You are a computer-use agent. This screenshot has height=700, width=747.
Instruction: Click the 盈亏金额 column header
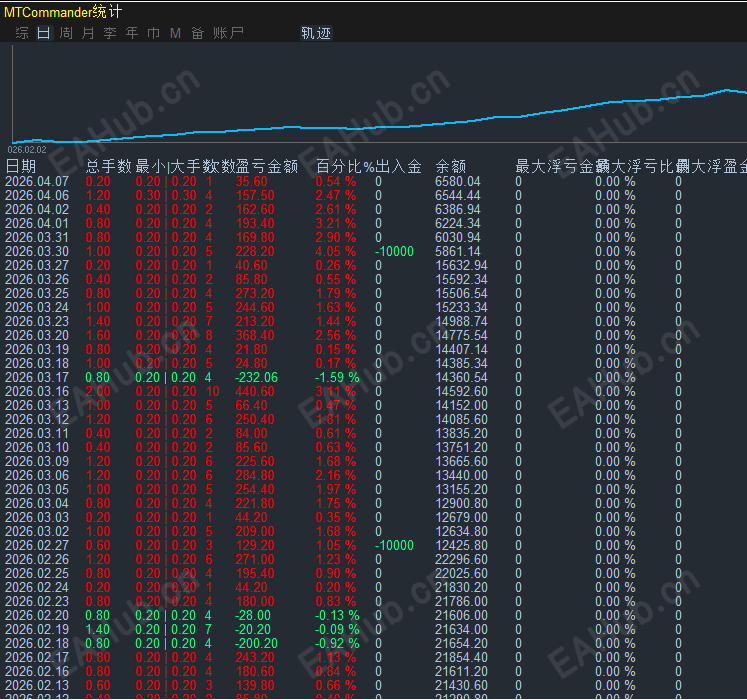point(267,166)
